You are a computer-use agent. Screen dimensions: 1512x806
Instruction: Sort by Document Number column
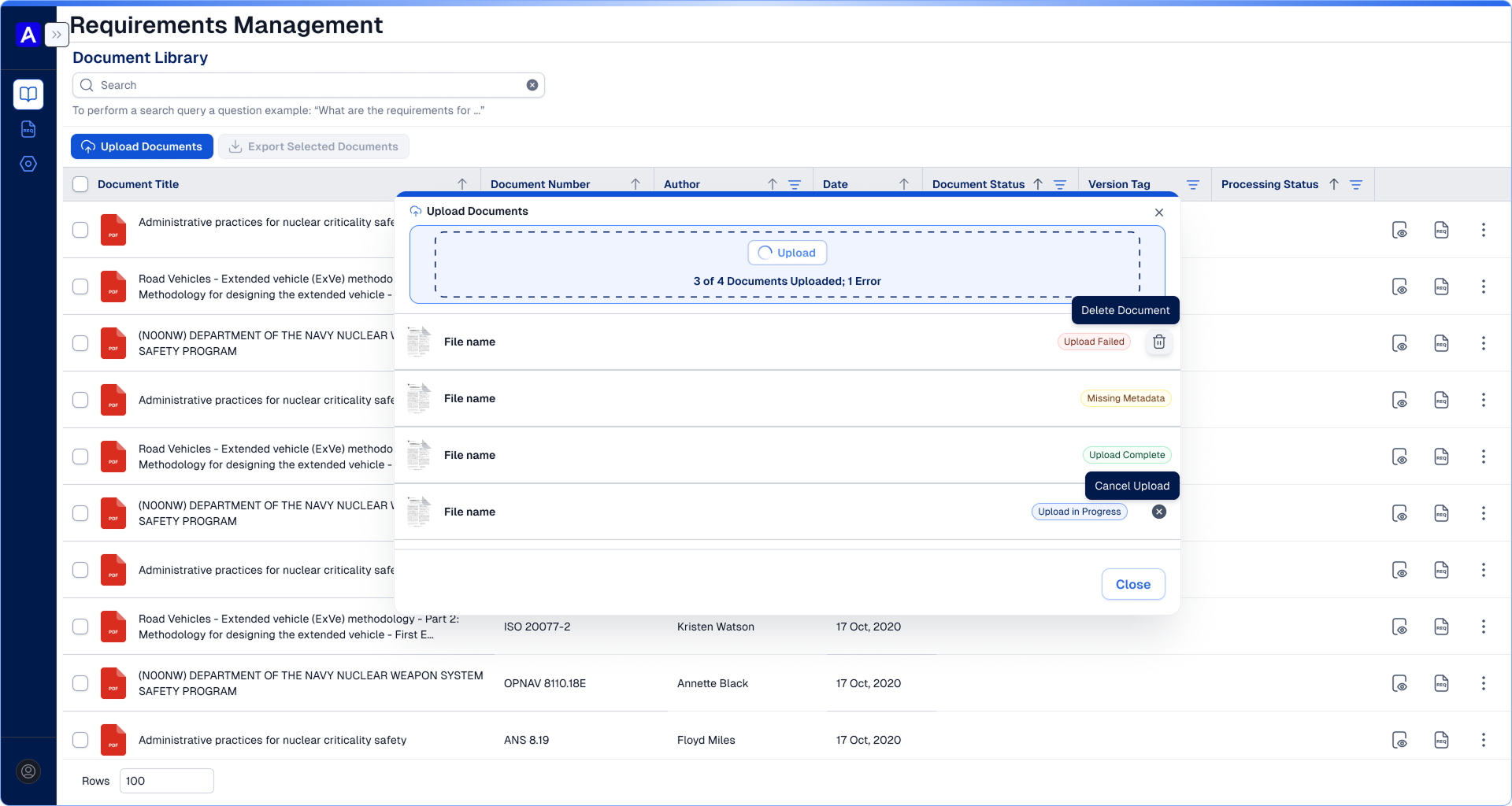pyautogui.click(x=636, y=184)
